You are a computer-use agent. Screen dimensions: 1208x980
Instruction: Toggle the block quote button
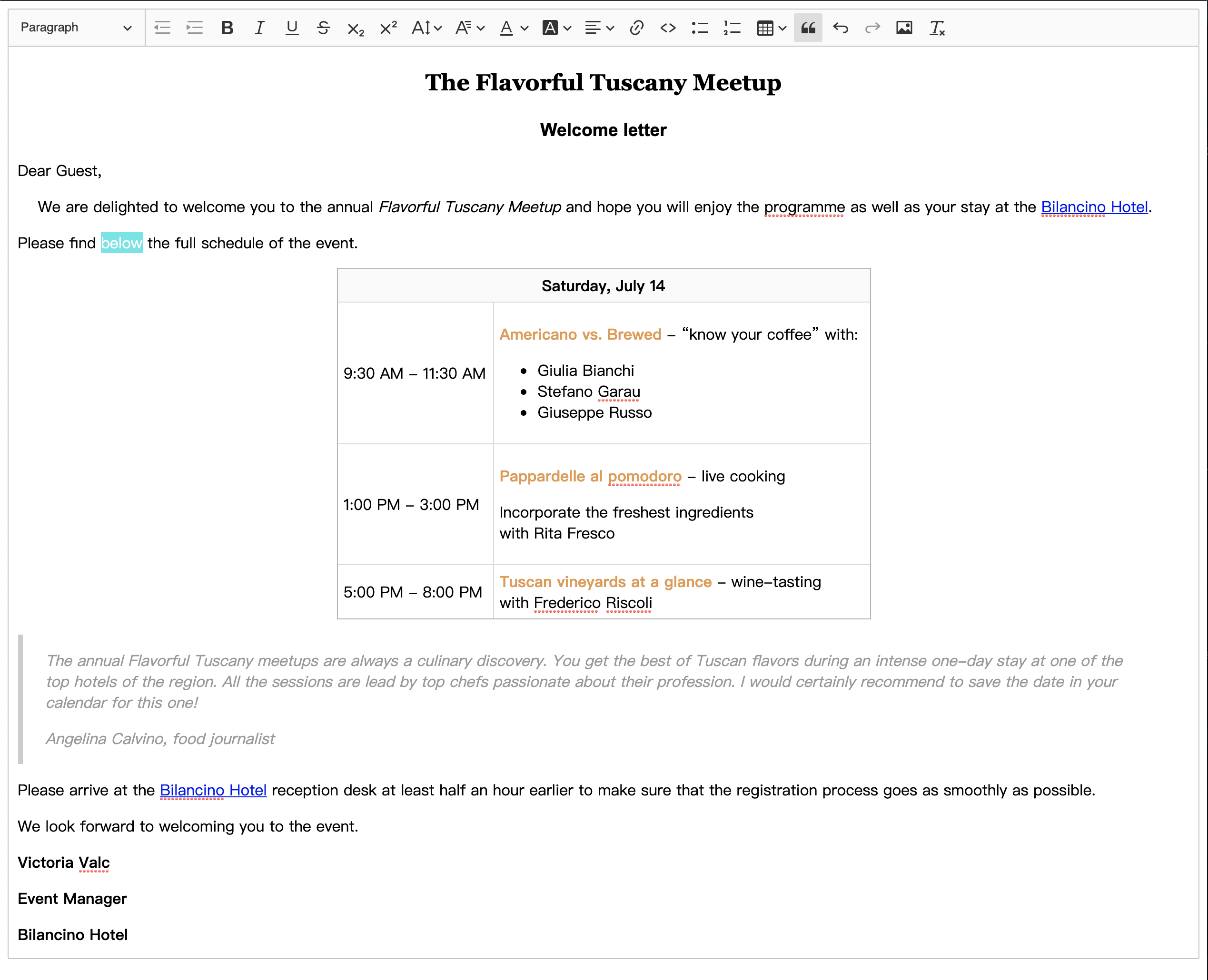pyautogui.click(x=808, y=28)
